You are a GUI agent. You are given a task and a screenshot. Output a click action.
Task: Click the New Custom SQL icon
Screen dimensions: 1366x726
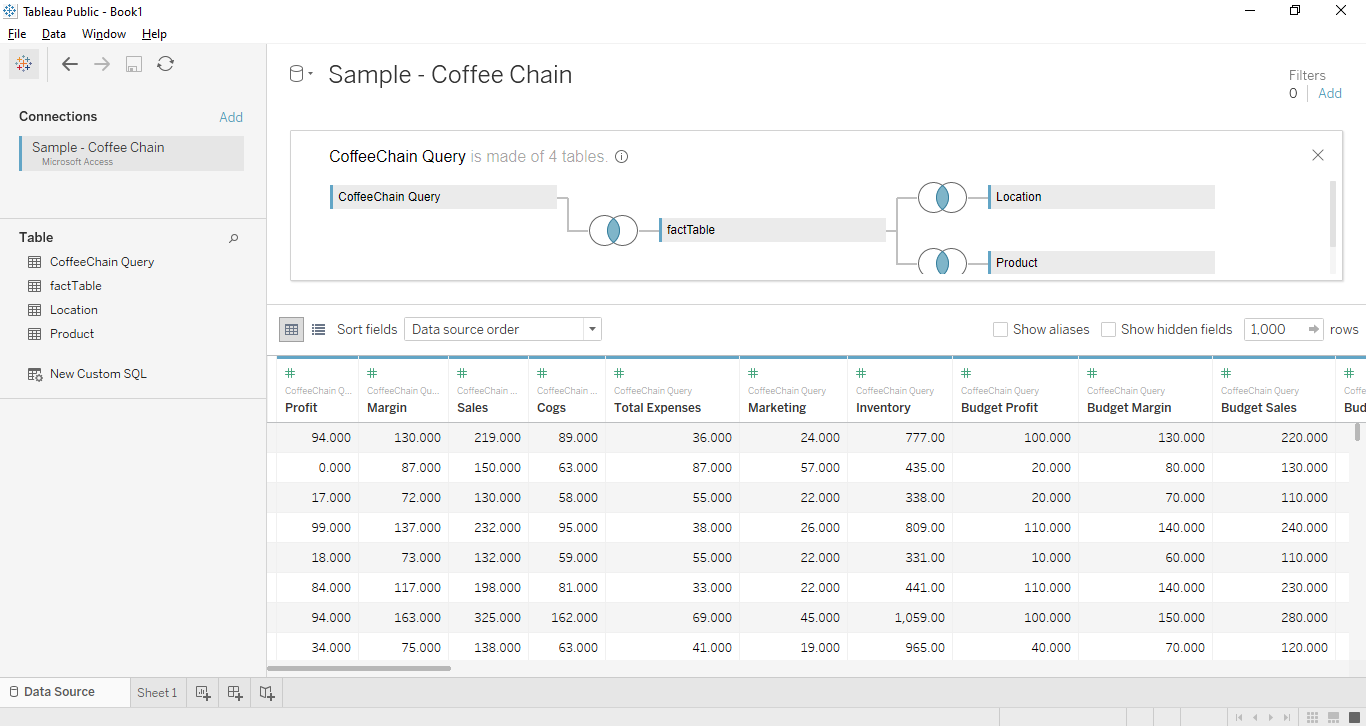tap(35, 374)
